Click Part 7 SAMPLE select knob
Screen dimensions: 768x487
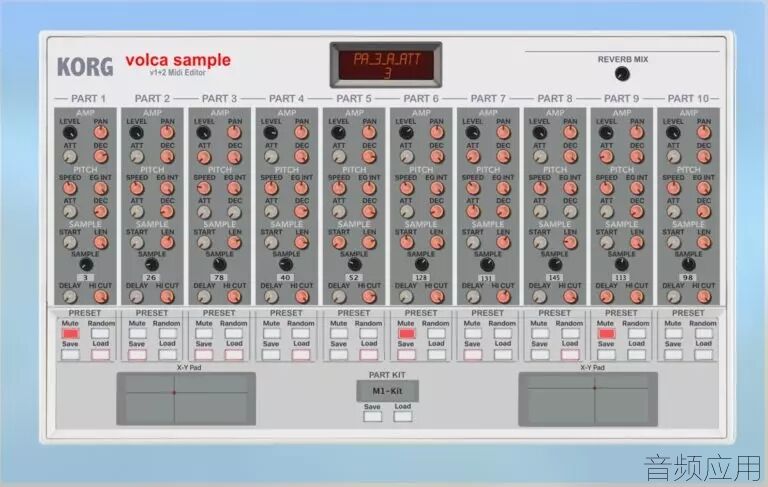pos(487,265)
